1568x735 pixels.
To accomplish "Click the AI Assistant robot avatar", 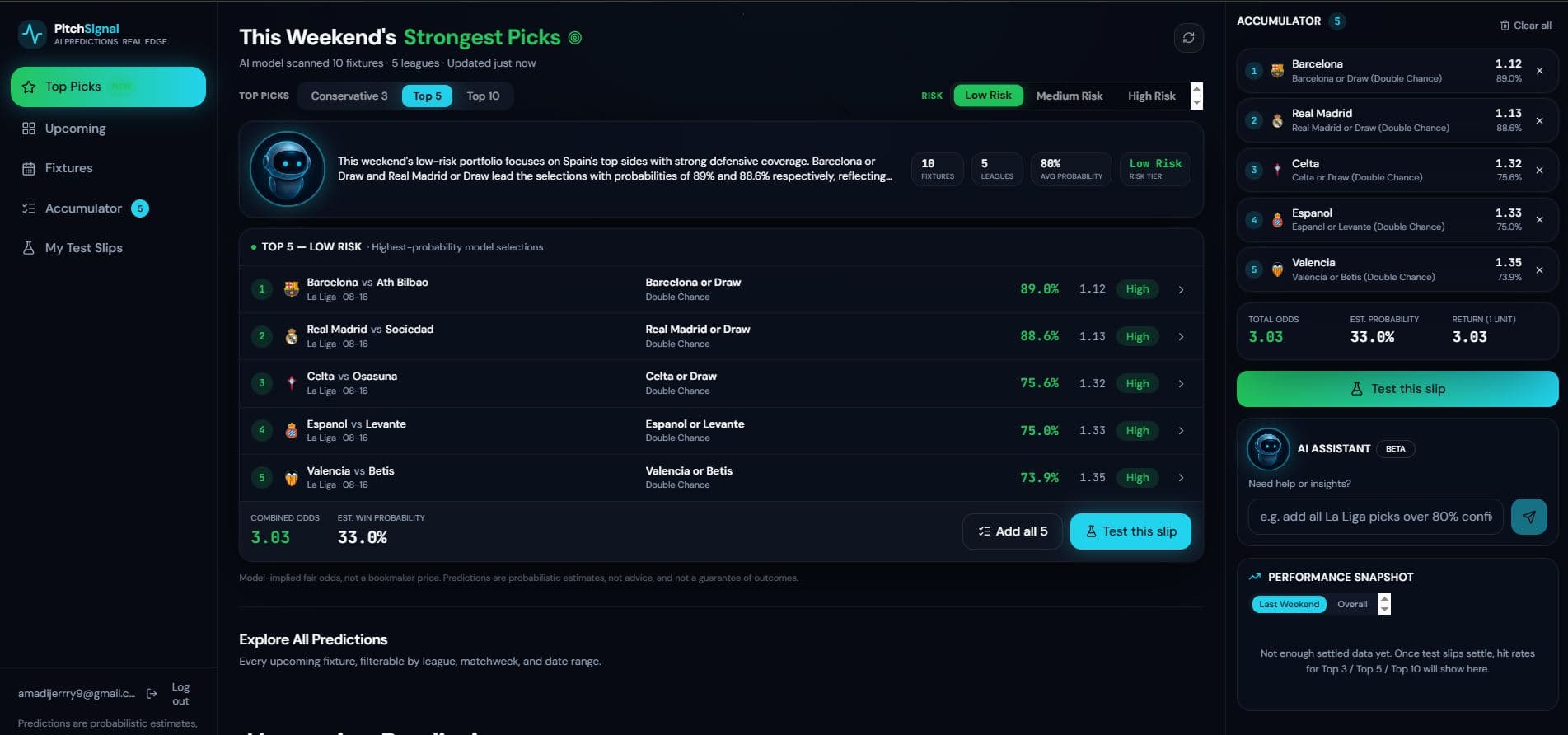I will click(1268, 449).
